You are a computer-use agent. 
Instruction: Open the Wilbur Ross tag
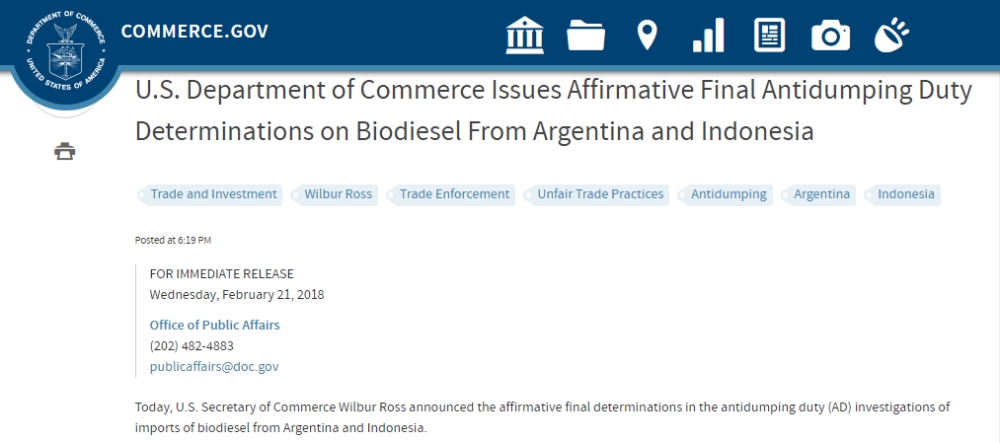point(335,194)
